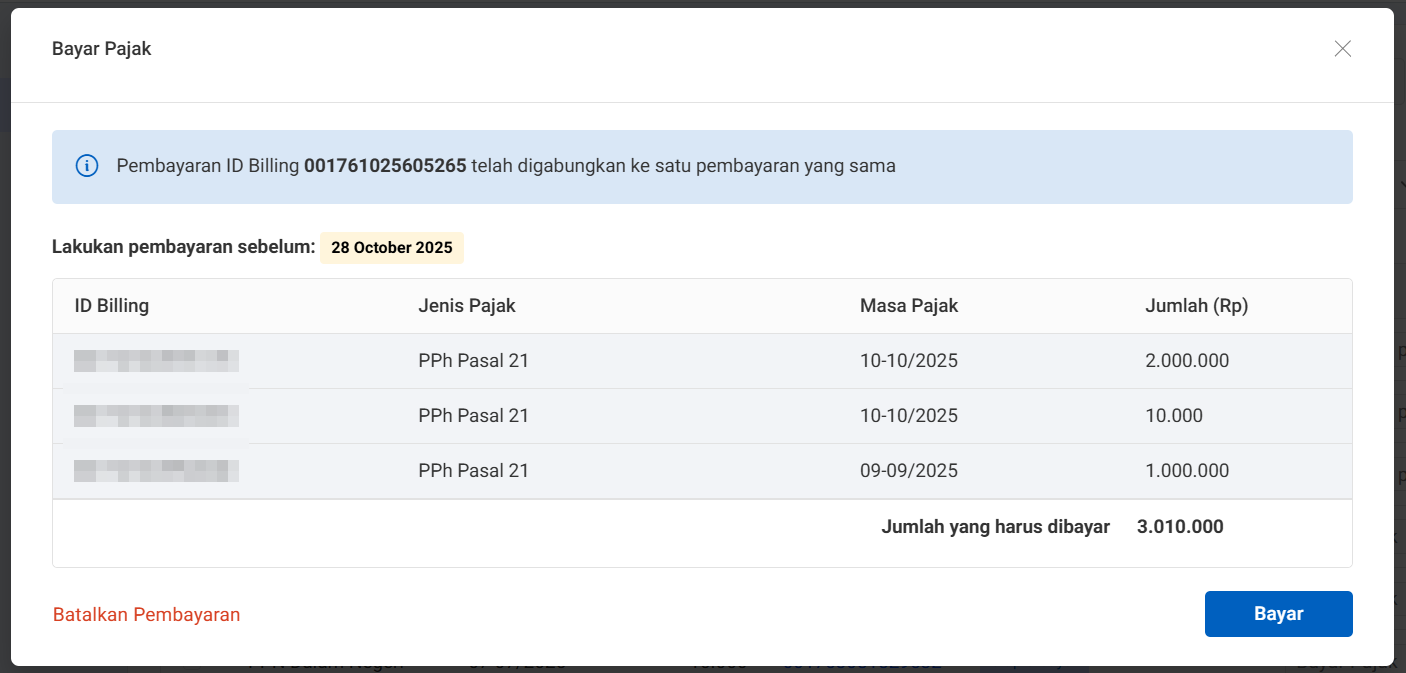Select the 1.000.000 amount cell
1406x673 pixels.
pos(1187,471)
